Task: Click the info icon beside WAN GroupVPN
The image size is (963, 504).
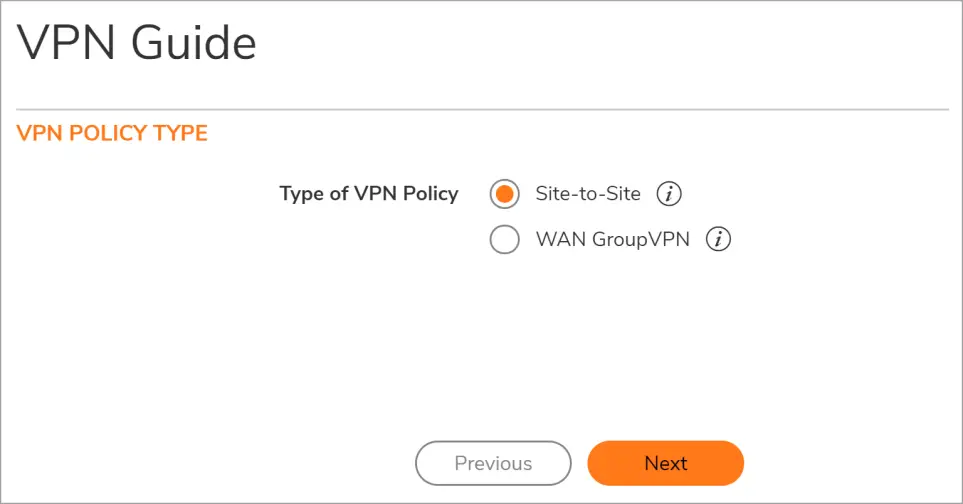Action: (718, 240)
